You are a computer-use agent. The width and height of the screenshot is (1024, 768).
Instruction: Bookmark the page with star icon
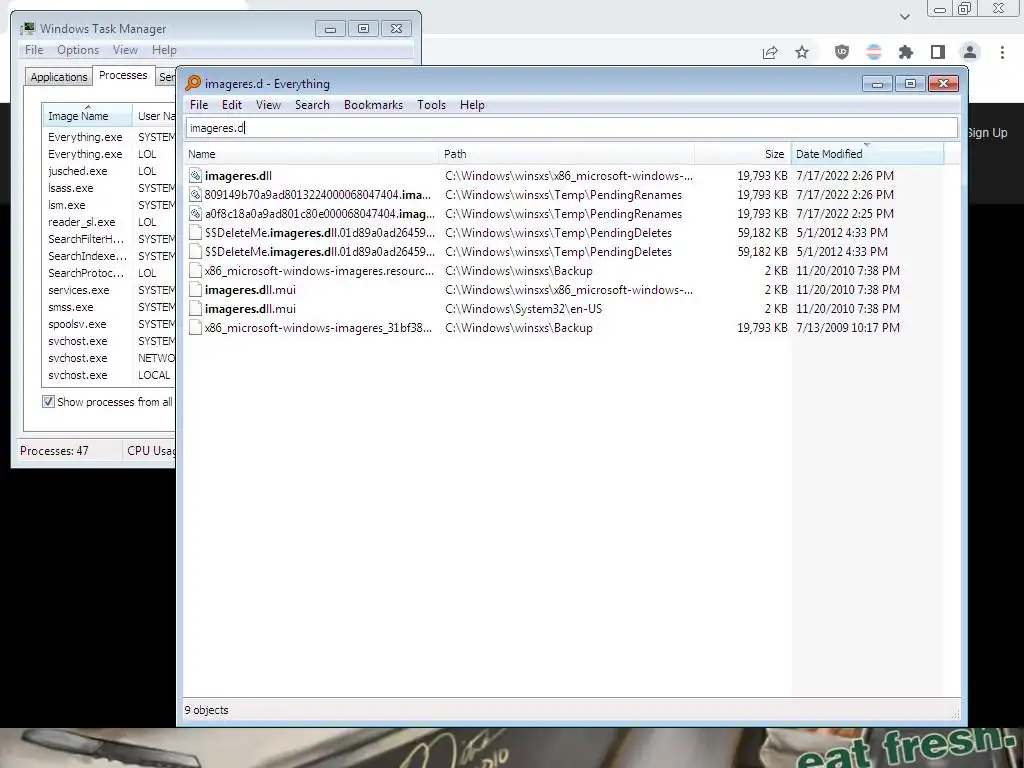pos(802,52)
